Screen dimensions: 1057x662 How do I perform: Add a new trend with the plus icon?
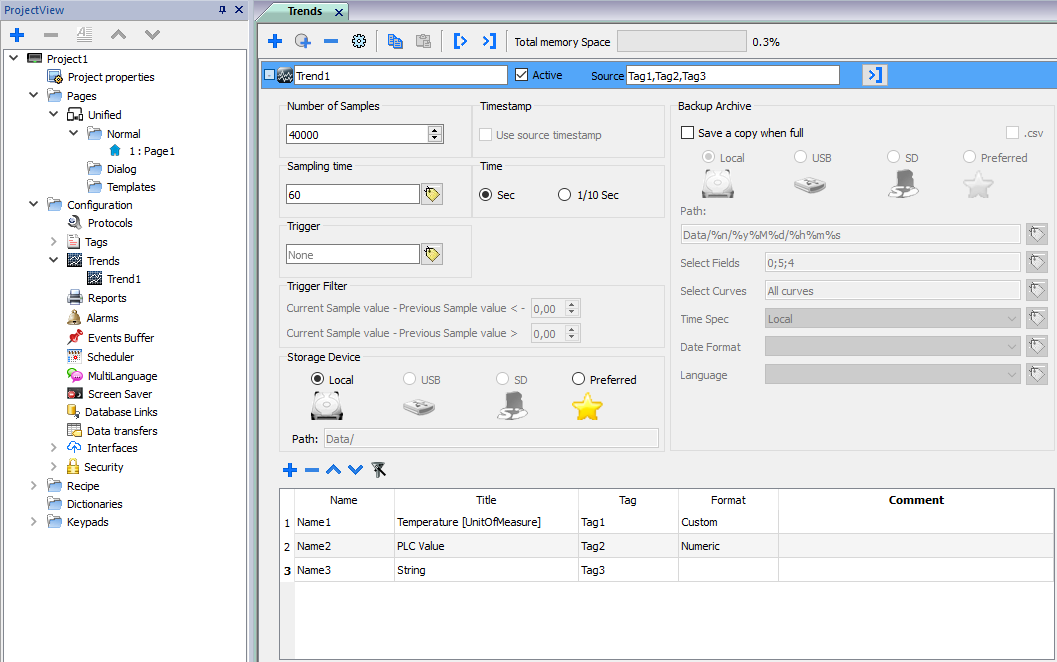point(275,41)
